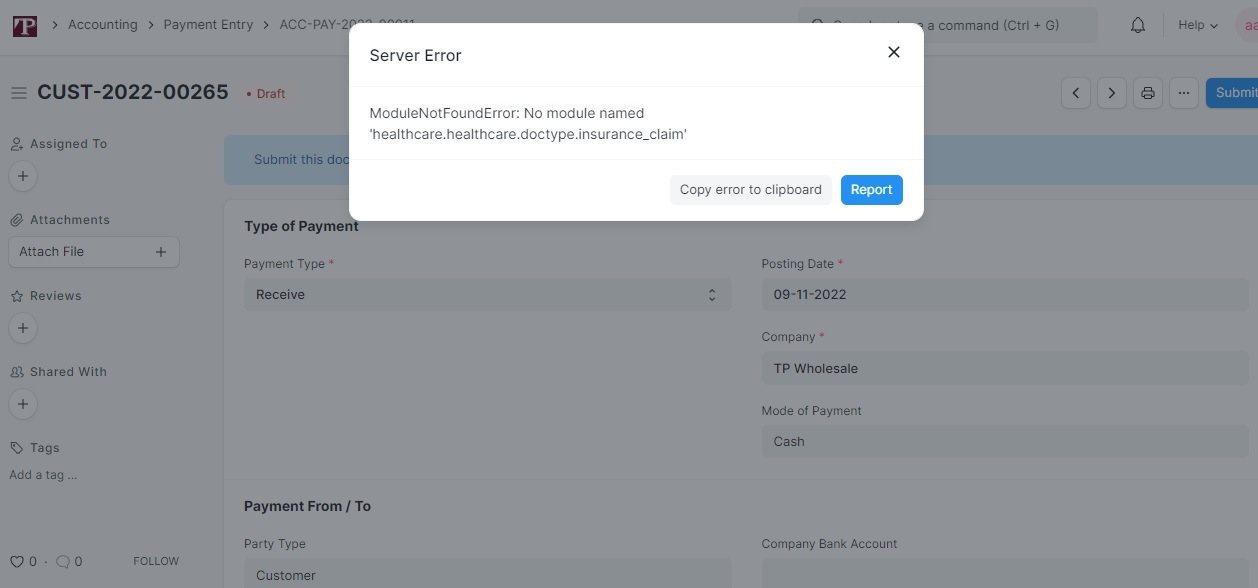Image resolution: width=1258 pixels, height=588 pixels.
Task: Click FOLLOW to follow this document
Action: [155, 561]
